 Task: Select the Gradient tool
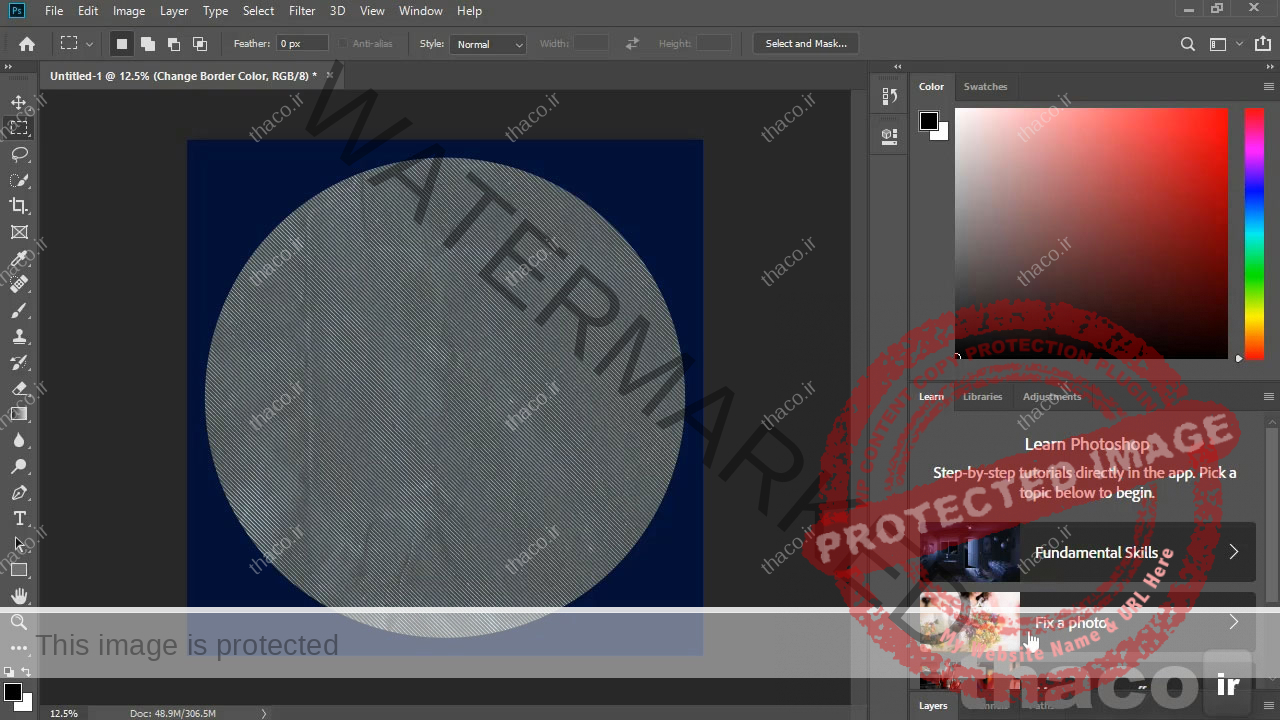(19, 414)
